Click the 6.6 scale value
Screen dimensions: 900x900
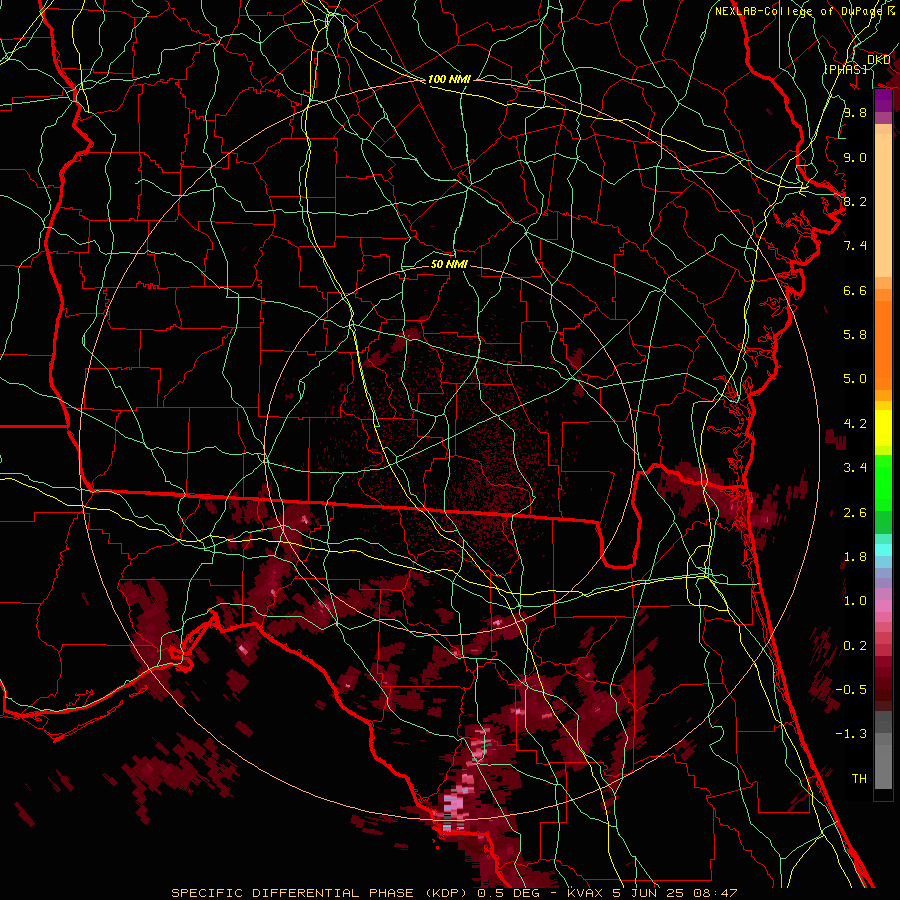click(x=855, y=290)
